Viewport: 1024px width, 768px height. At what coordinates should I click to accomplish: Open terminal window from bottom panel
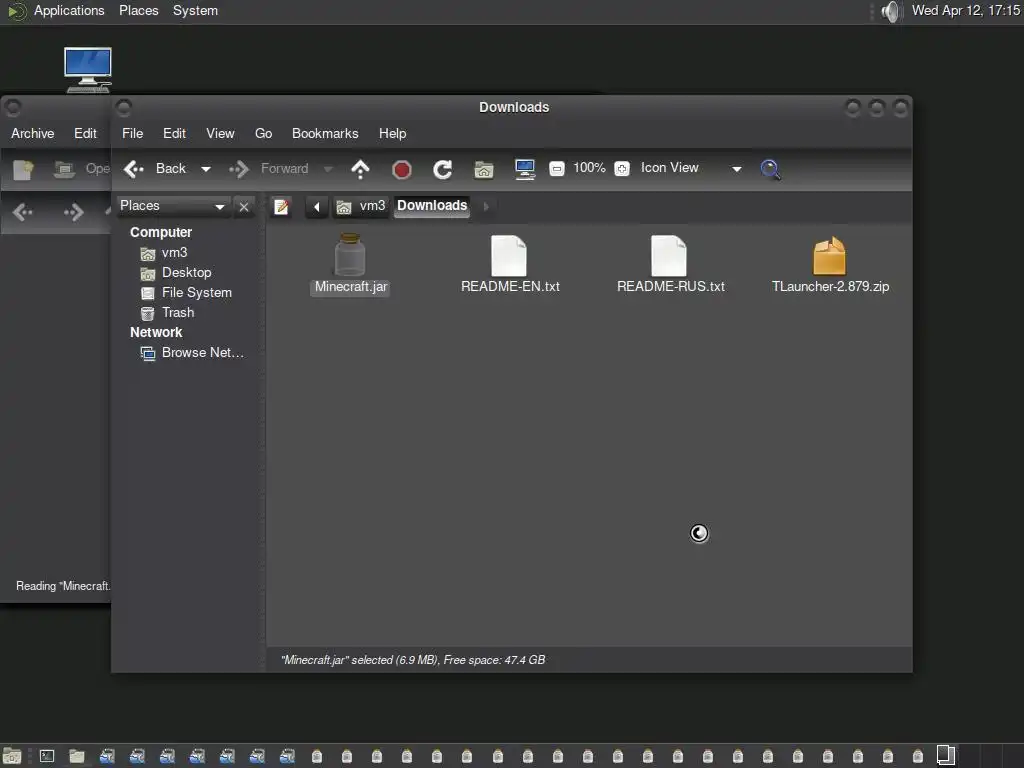[x=47, y=756]
